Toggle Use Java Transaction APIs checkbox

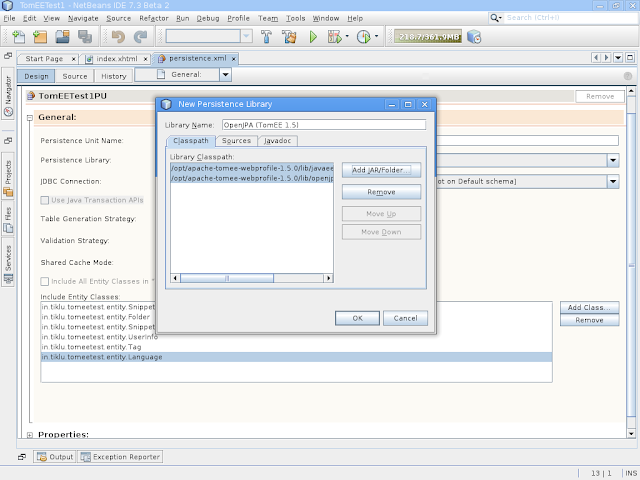pyautogui.click(x=44, y=200)
